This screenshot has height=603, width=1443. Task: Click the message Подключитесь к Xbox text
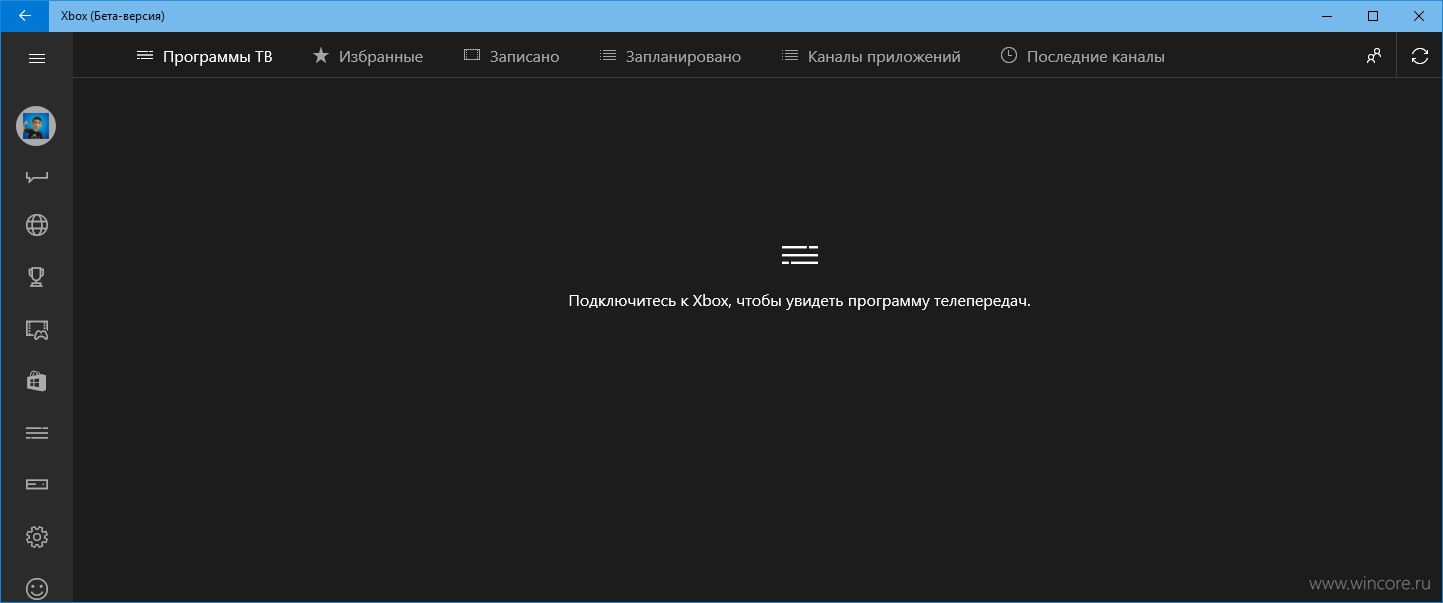tap(799, 301)
